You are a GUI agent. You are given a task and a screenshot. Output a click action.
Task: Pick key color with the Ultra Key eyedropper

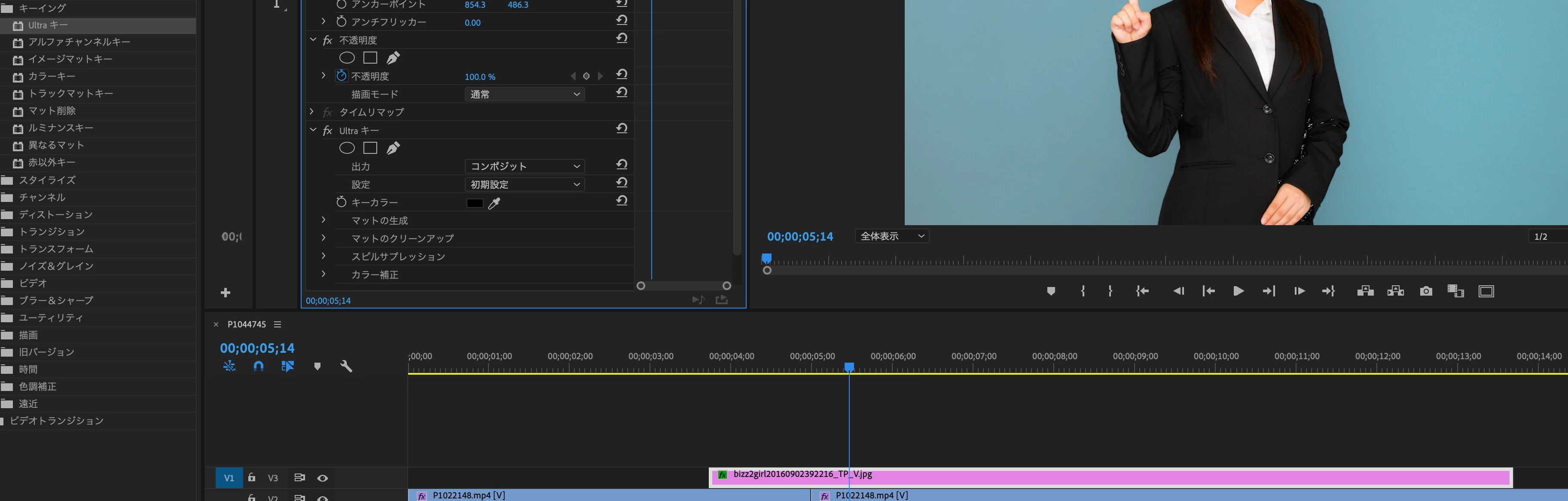494,203
